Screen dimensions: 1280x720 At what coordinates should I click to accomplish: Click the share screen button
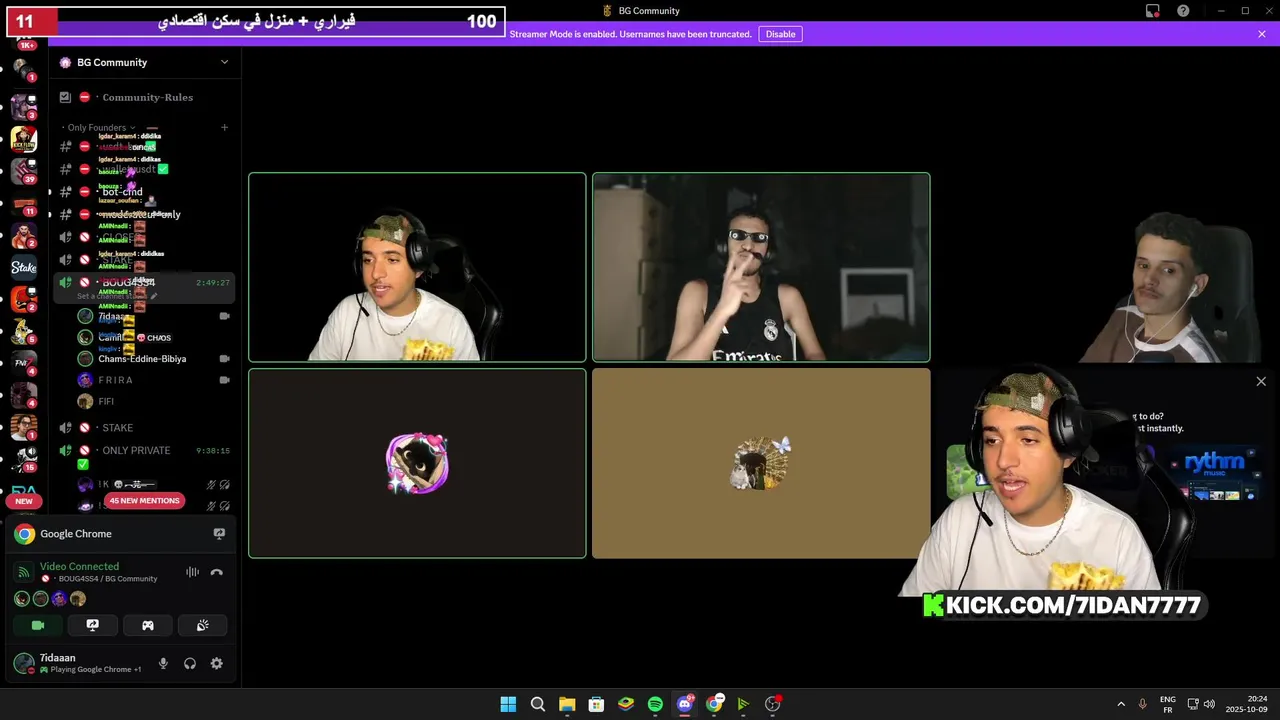(x=92, y=625)
